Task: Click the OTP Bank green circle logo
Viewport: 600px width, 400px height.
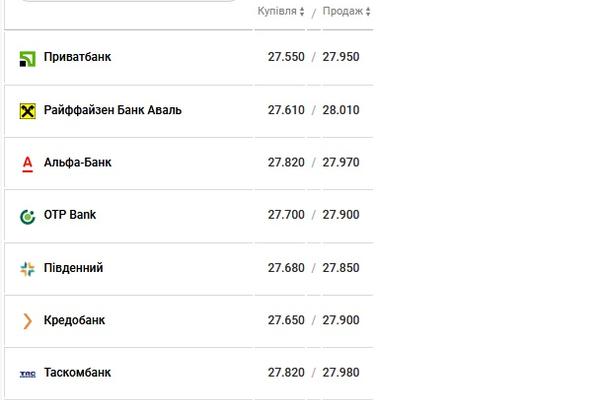Action: pos(28,217)
